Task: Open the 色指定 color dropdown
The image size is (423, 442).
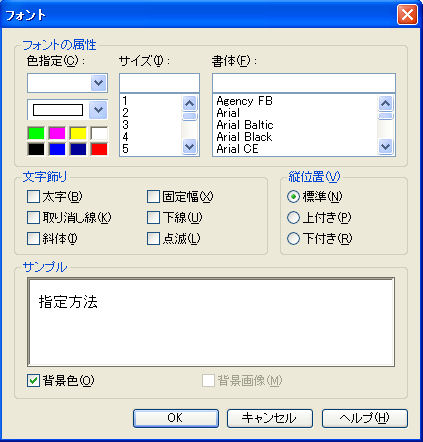Action: [99, 83]
